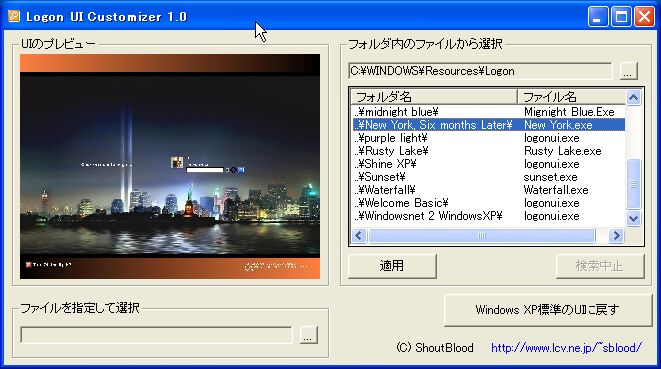The width and height of the screenshot is (661, 369).
Task: Click Windows XP標準のUIに戻す button
Action: tap(548, 310)
